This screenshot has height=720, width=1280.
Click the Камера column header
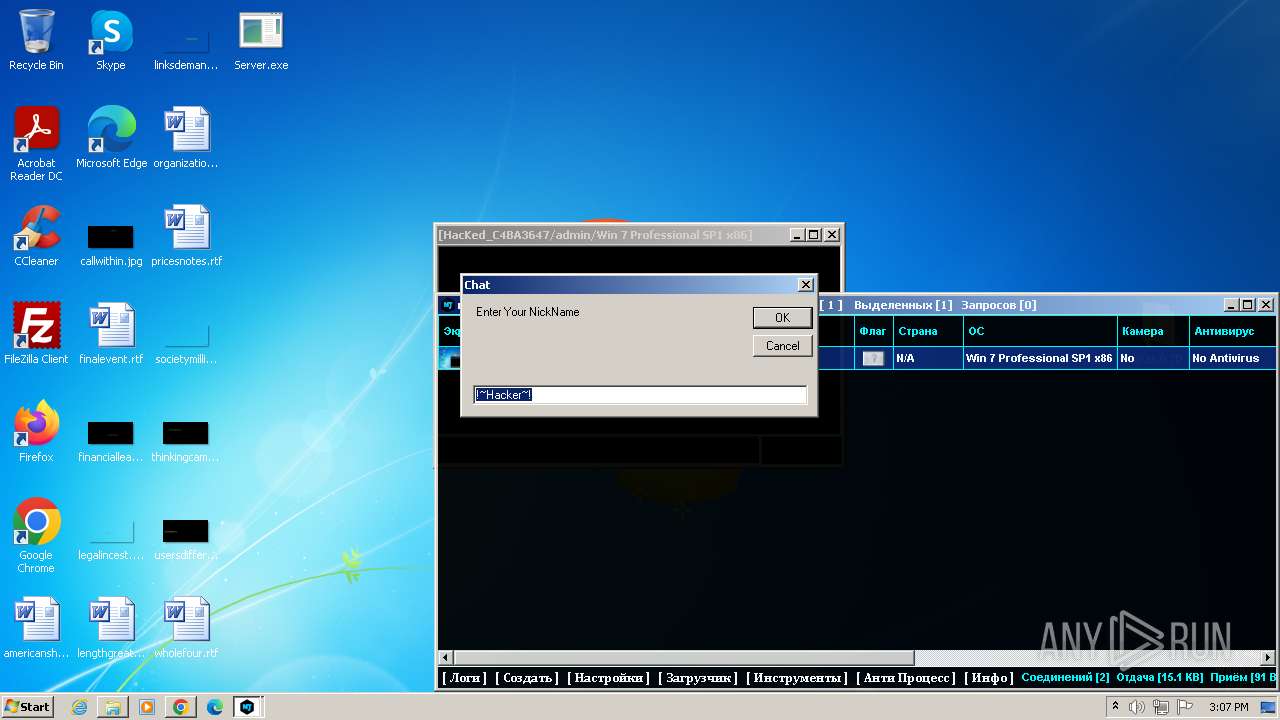click(x=1153, y=331)
